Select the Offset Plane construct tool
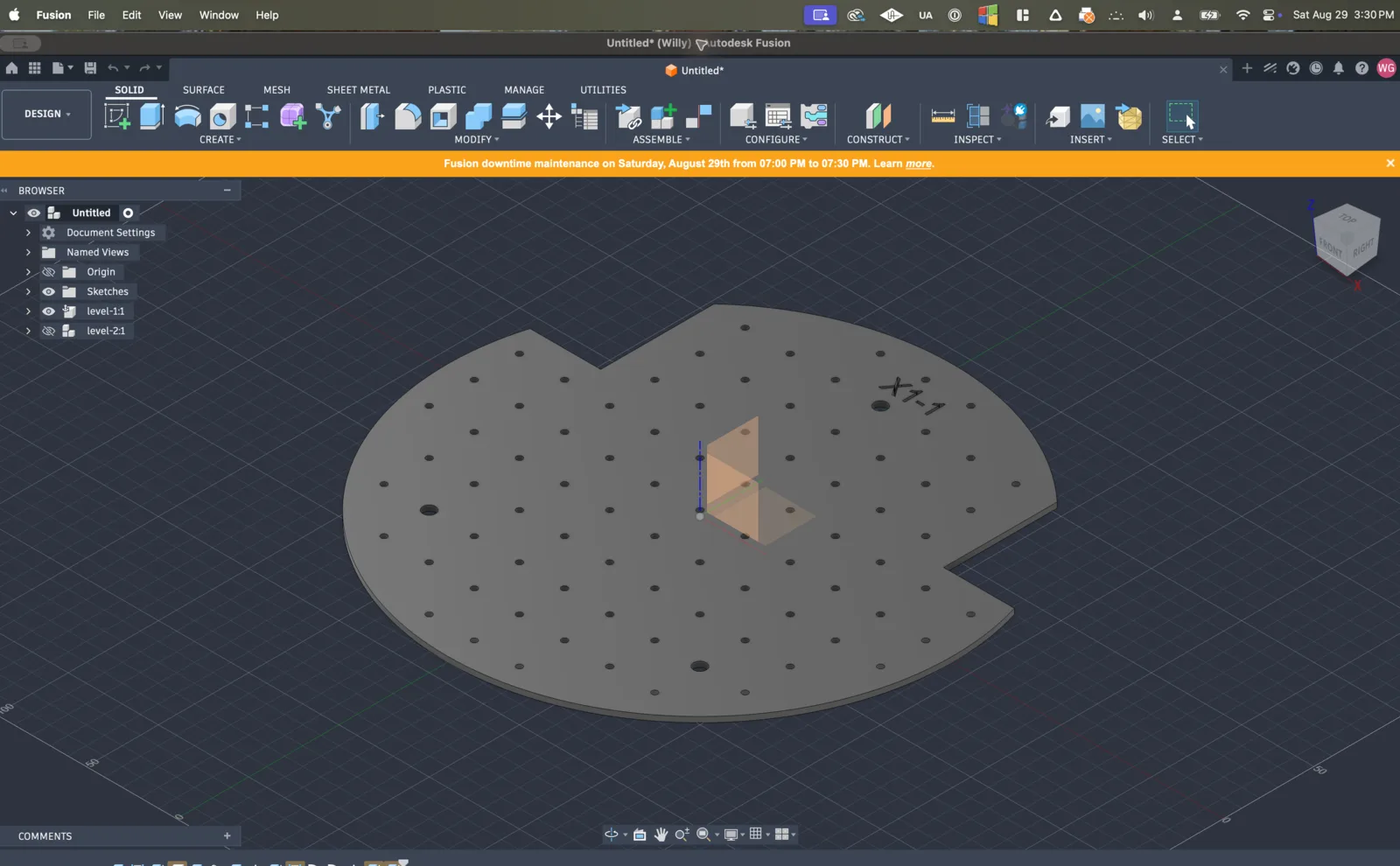The image size is (1400, 866). pyautogui.click(x=878, y=115)
